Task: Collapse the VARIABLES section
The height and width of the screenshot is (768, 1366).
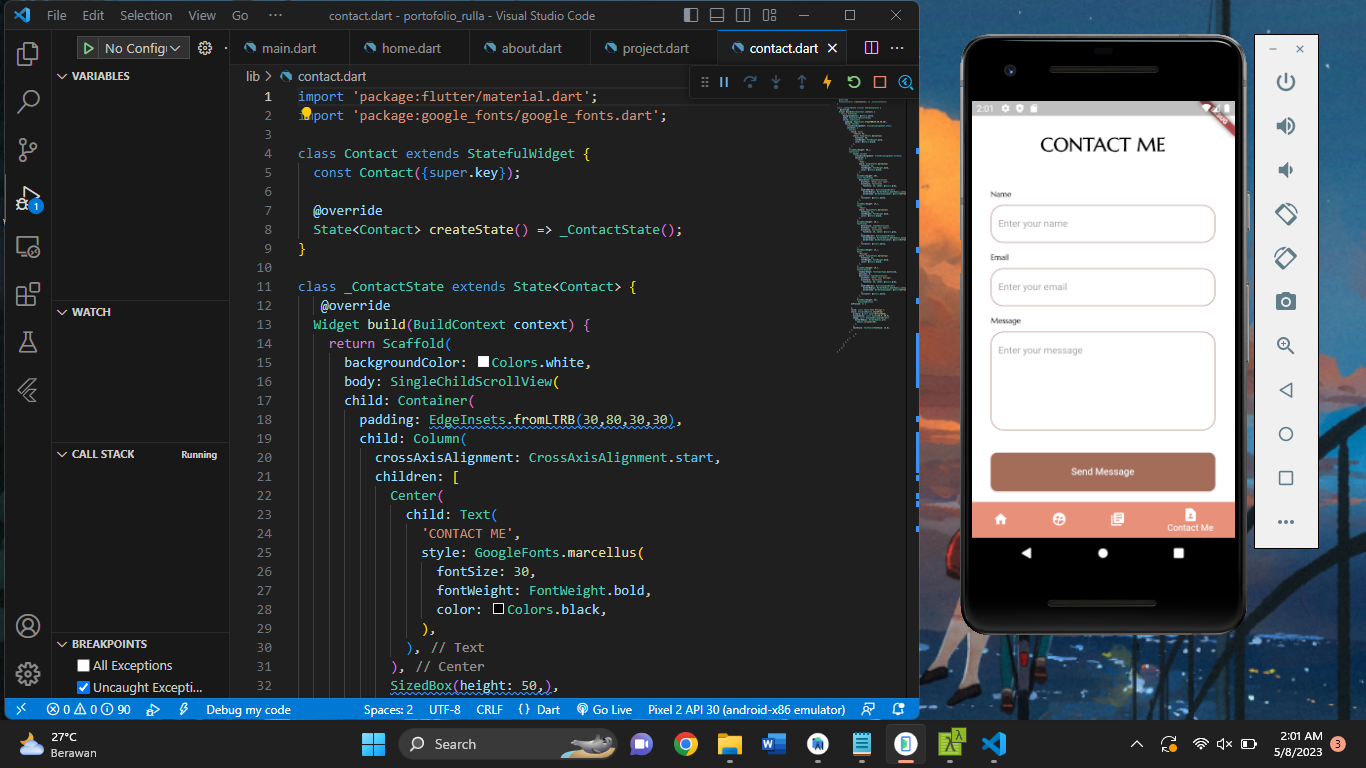Action: tap(63, 75)
